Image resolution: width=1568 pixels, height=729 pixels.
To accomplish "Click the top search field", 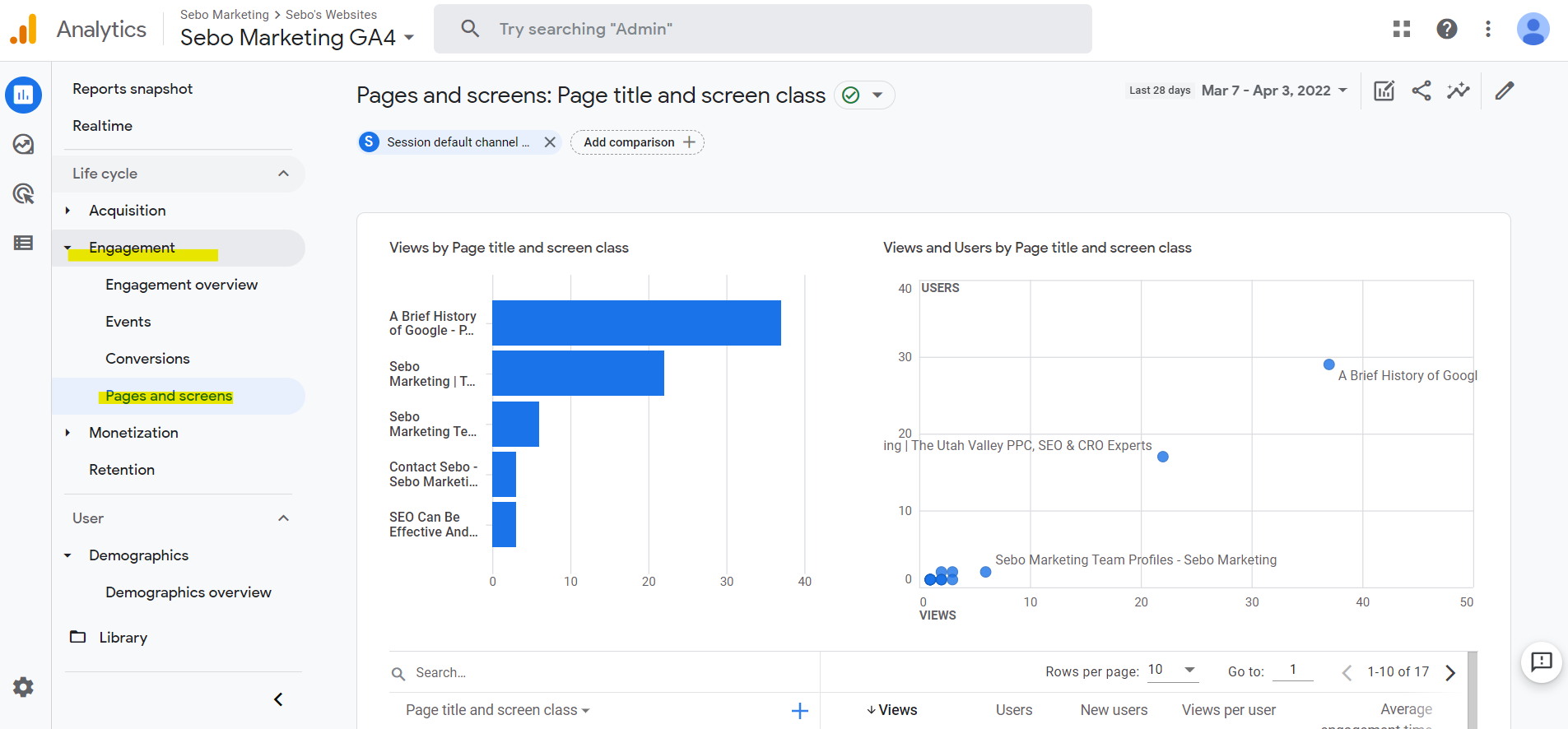I will pos(763,29).
